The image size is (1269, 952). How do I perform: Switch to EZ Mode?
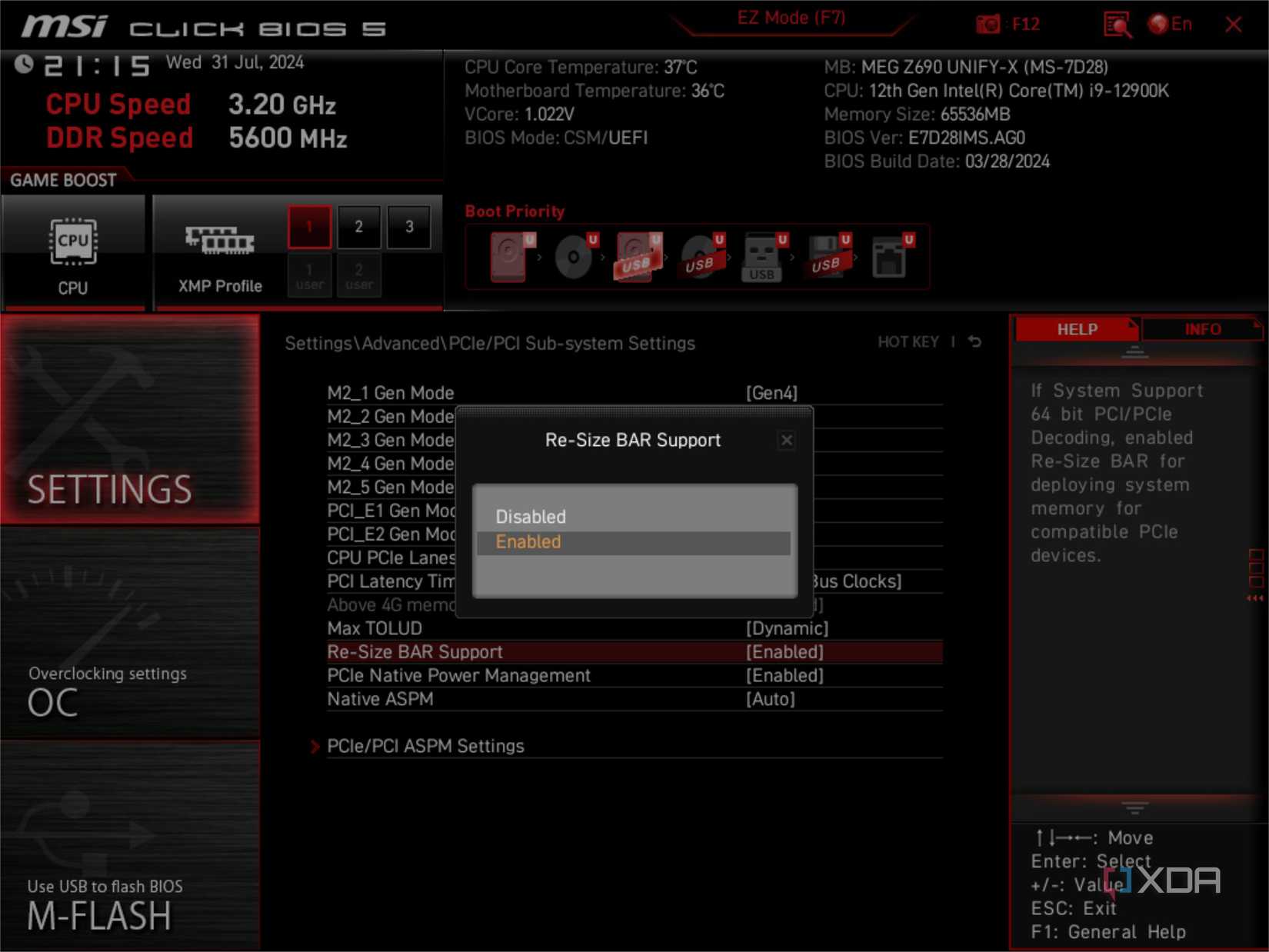[791, 18]
